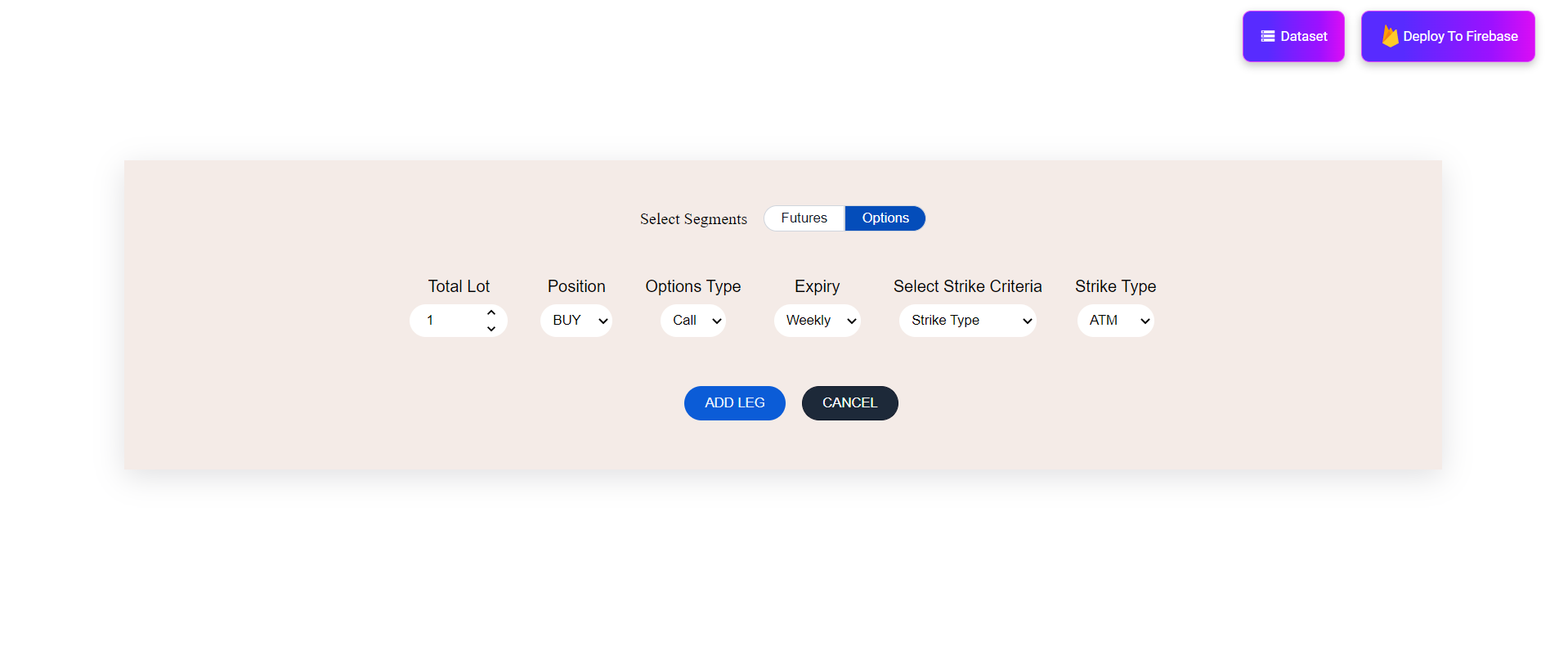The height and width of the screenshot is (656, 1568).
Task: Click the chevron on the ATM dropdown
Action: pos(1143,321)
